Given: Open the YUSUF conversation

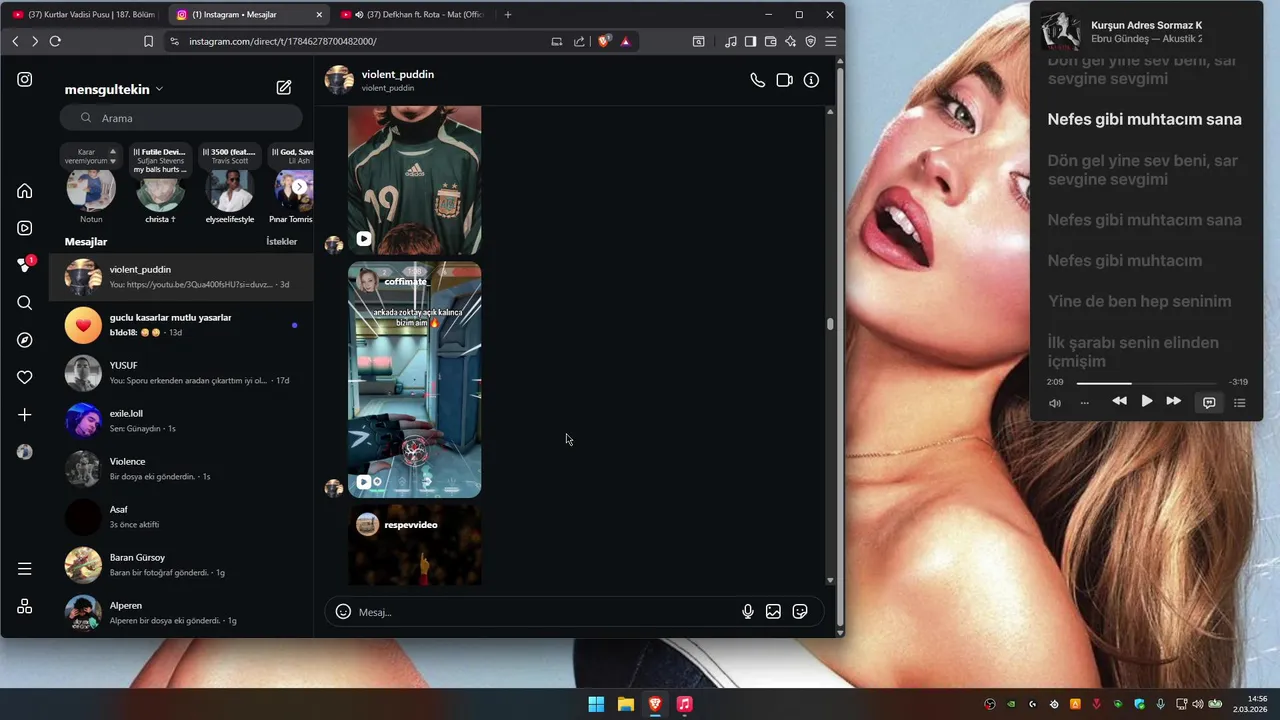Looking at the screenshot, I should pos(181,373).
